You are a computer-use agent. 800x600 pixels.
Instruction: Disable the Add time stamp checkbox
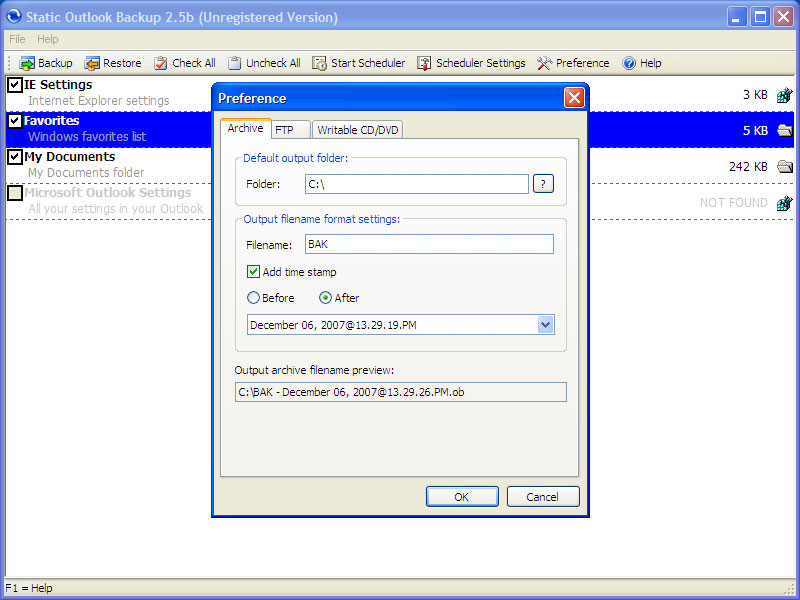coord(253,271)
